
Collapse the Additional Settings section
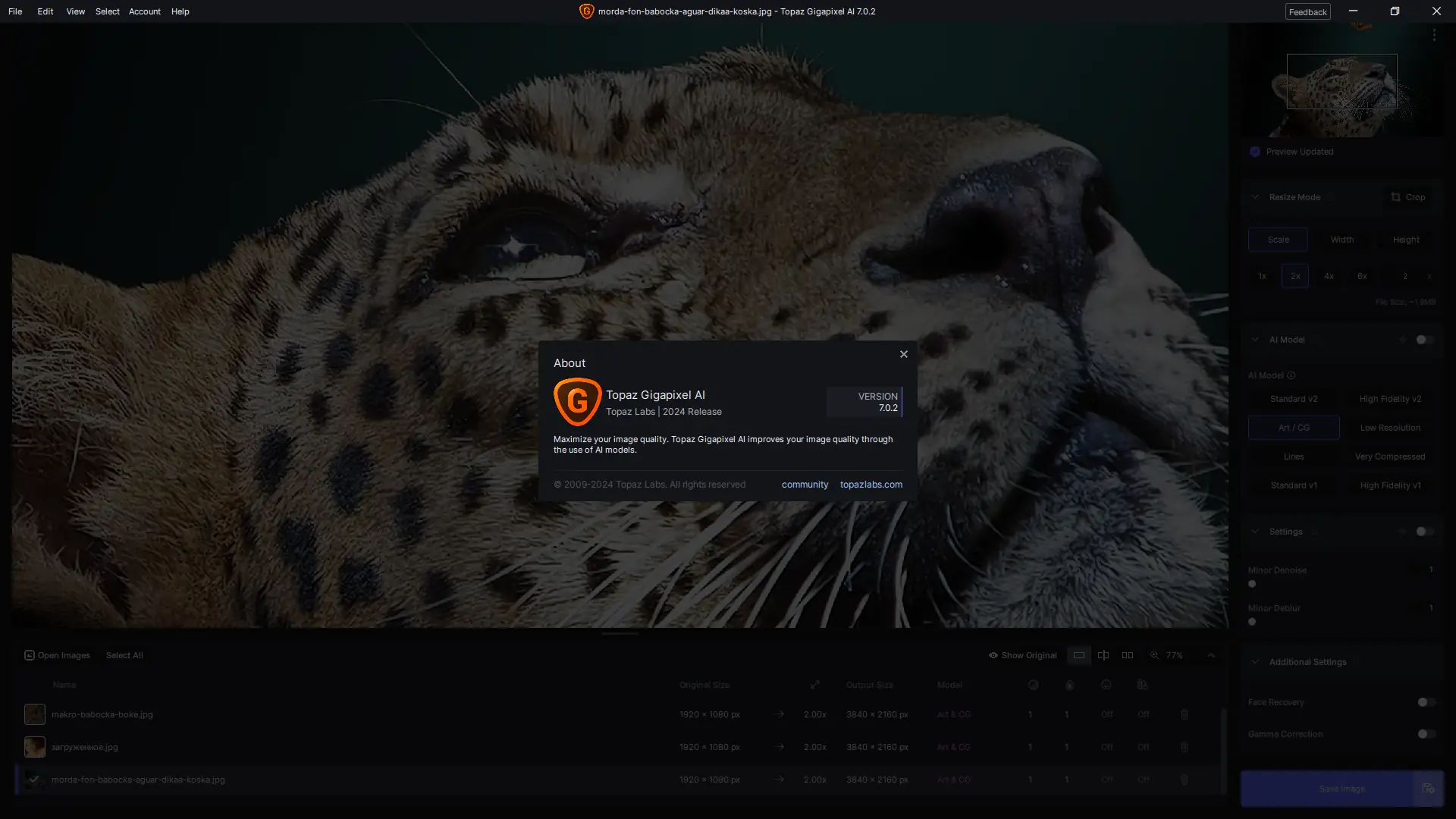click(1255, 662)
